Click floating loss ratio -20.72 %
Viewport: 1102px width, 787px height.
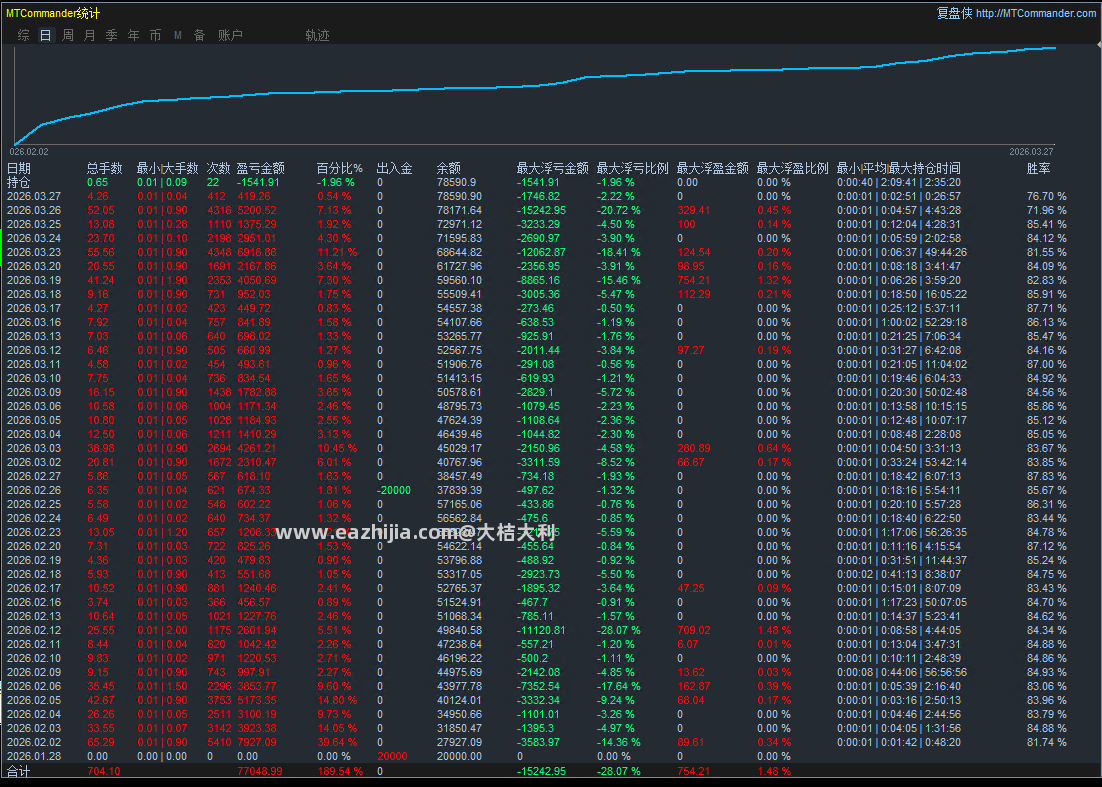[x=618, y=211]
